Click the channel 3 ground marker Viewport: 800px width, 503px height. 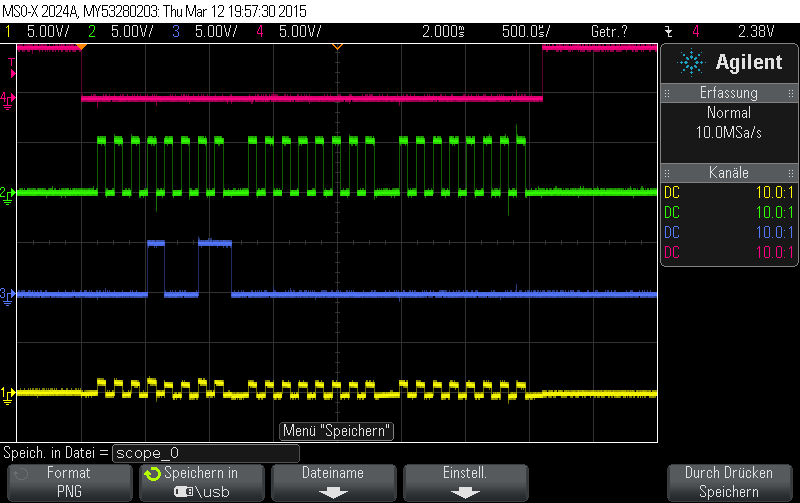pos(7,295)
